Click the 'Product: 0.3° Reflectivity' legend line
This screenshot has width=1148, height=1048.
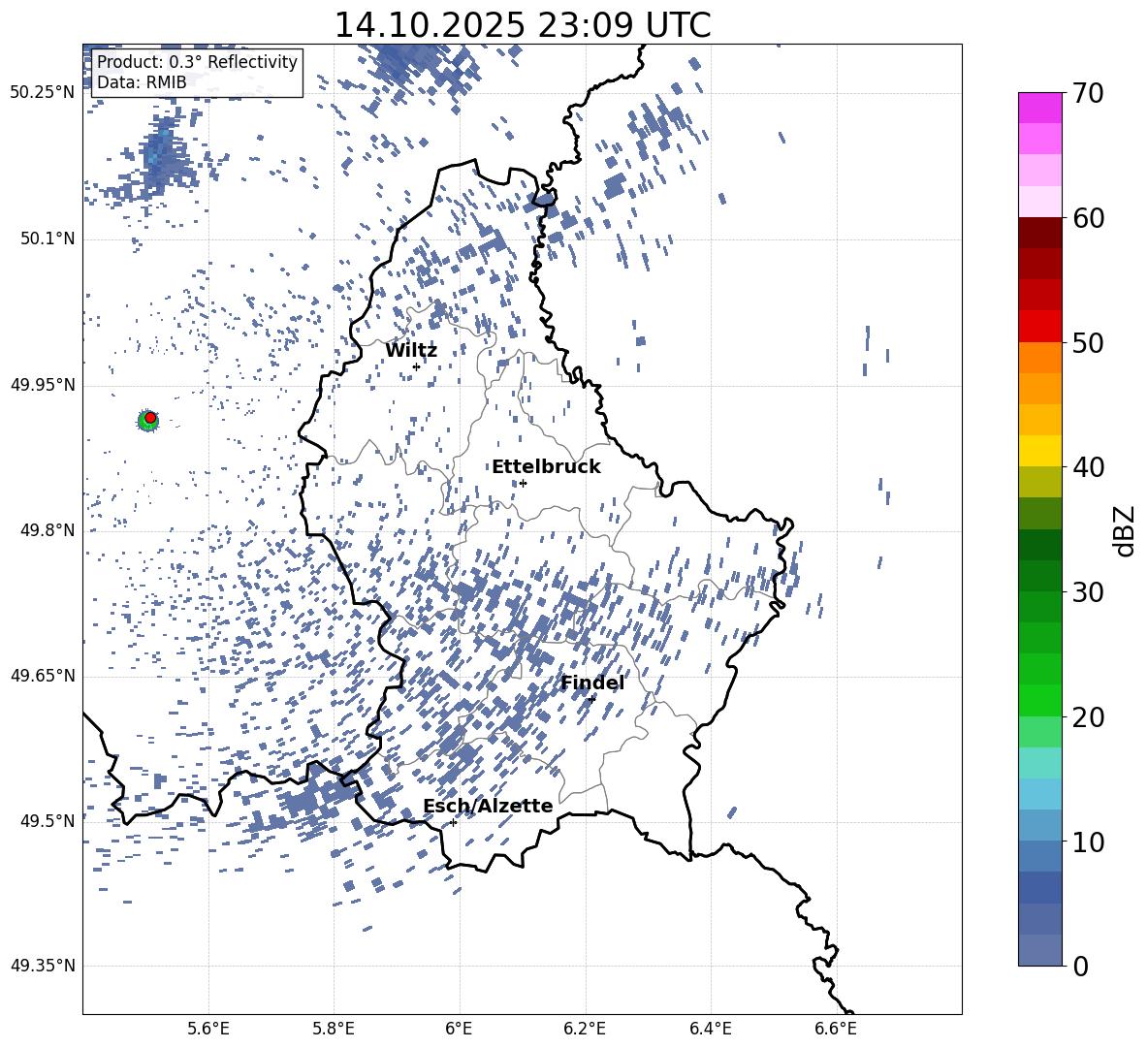[x=197, y=61]
